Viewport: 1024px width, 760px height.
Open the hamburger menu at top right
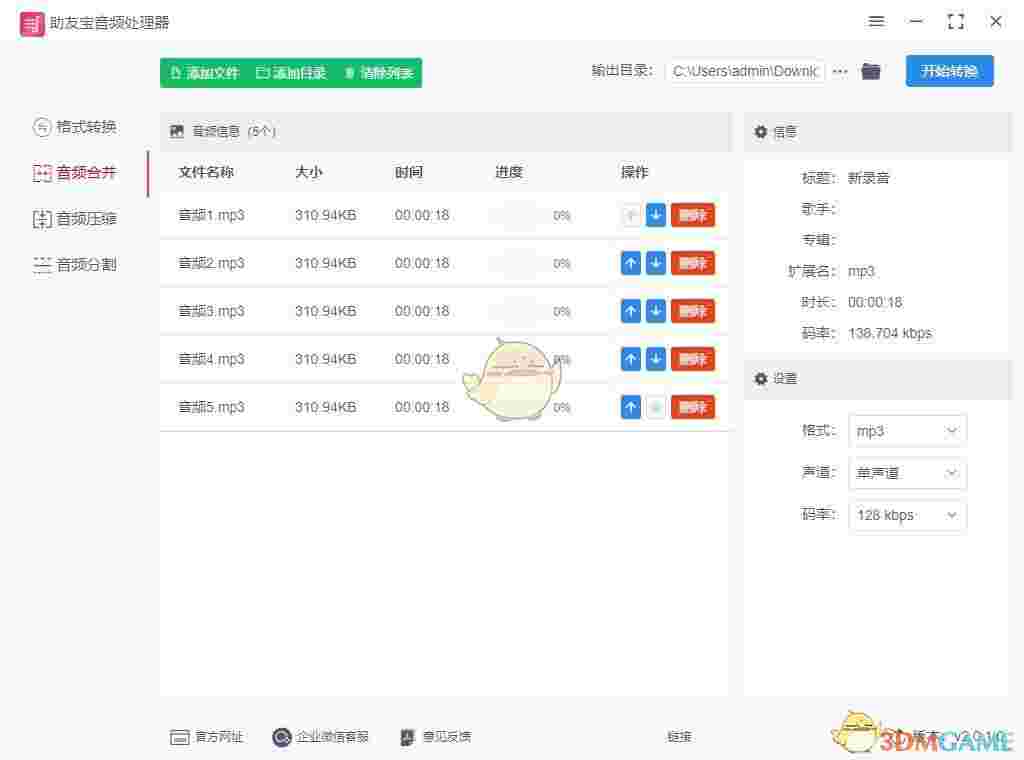pyautogui.click(x=876, y=21)
